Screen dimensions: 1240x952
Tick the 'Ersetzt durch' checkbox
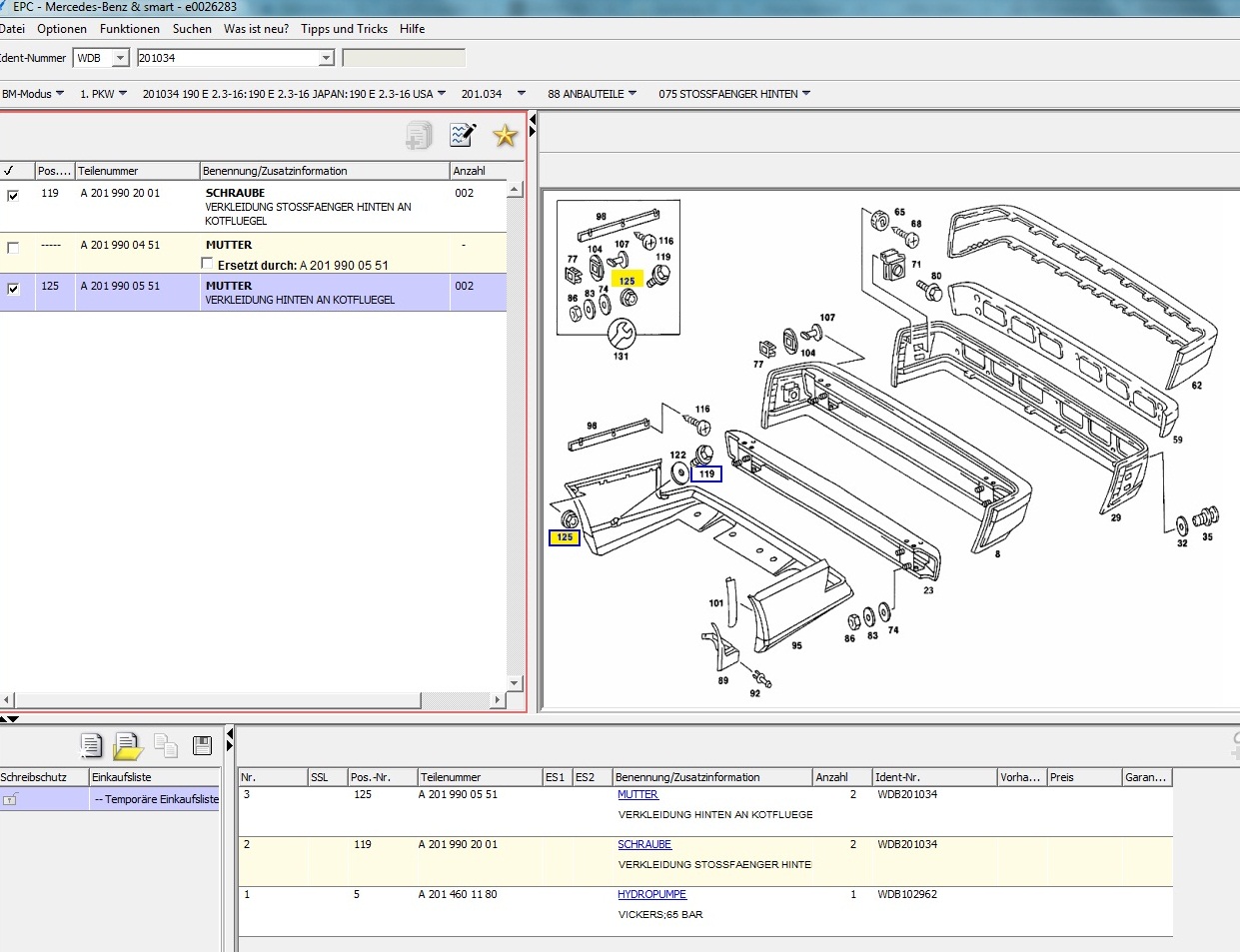tap(207, 264)
